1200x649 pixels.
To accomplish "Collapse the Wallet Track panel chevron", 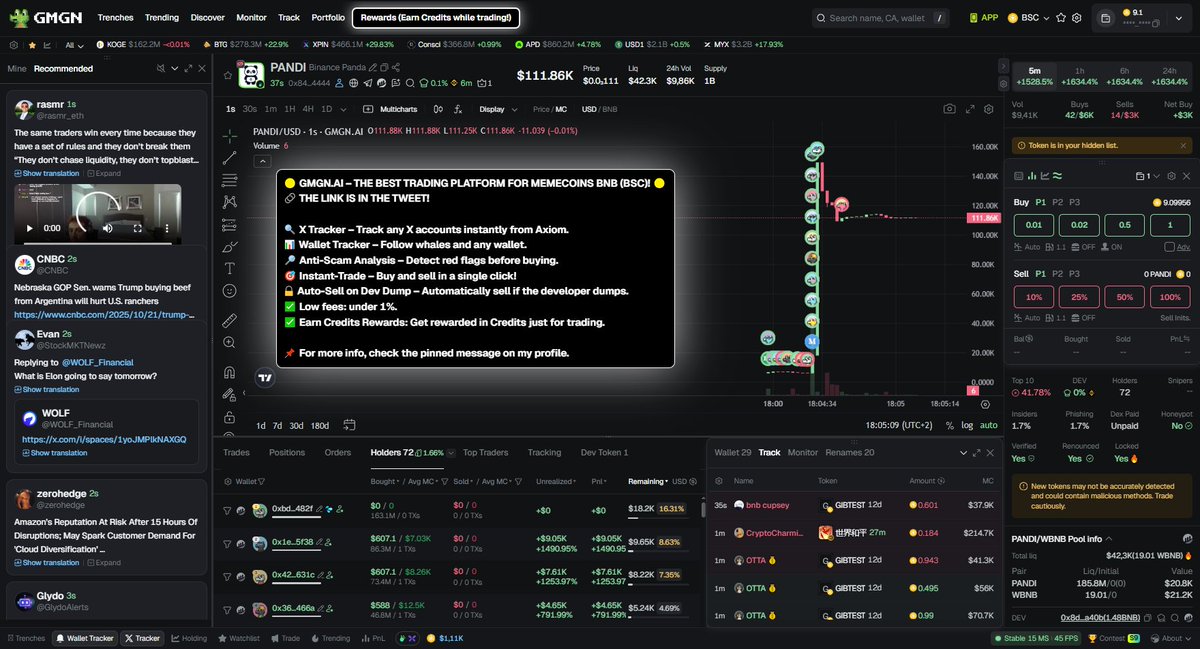I will tap(964, 453).
